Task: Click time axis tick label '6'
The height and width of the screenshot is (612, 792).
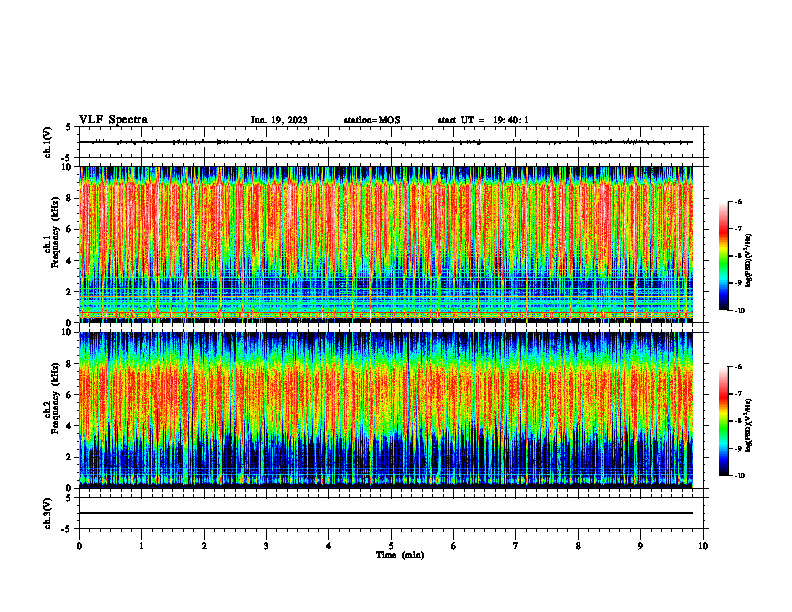Action: tap(454, 546)
